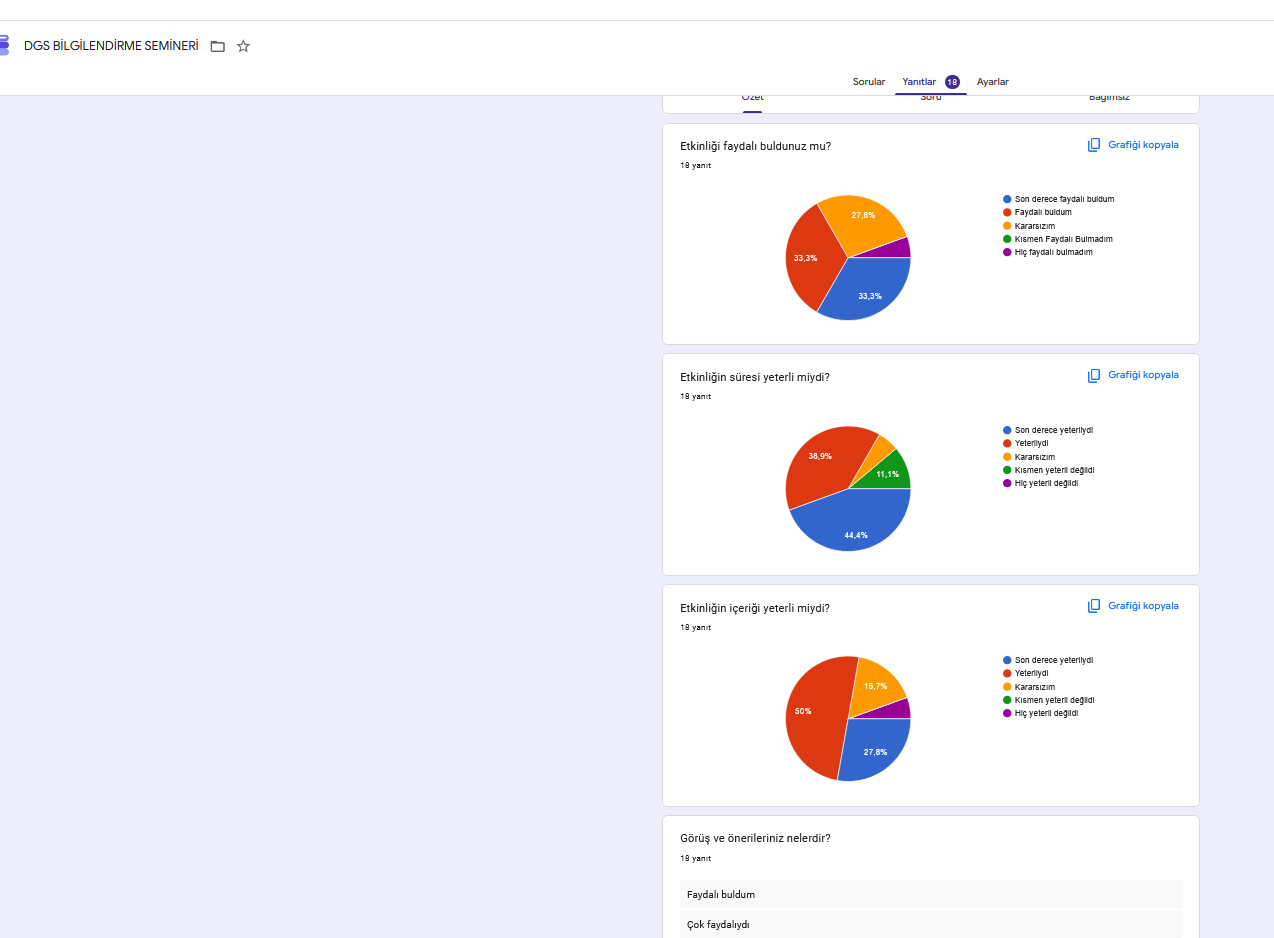
Task: Open the Yanıtlar tab
Action: coord(919,82)
